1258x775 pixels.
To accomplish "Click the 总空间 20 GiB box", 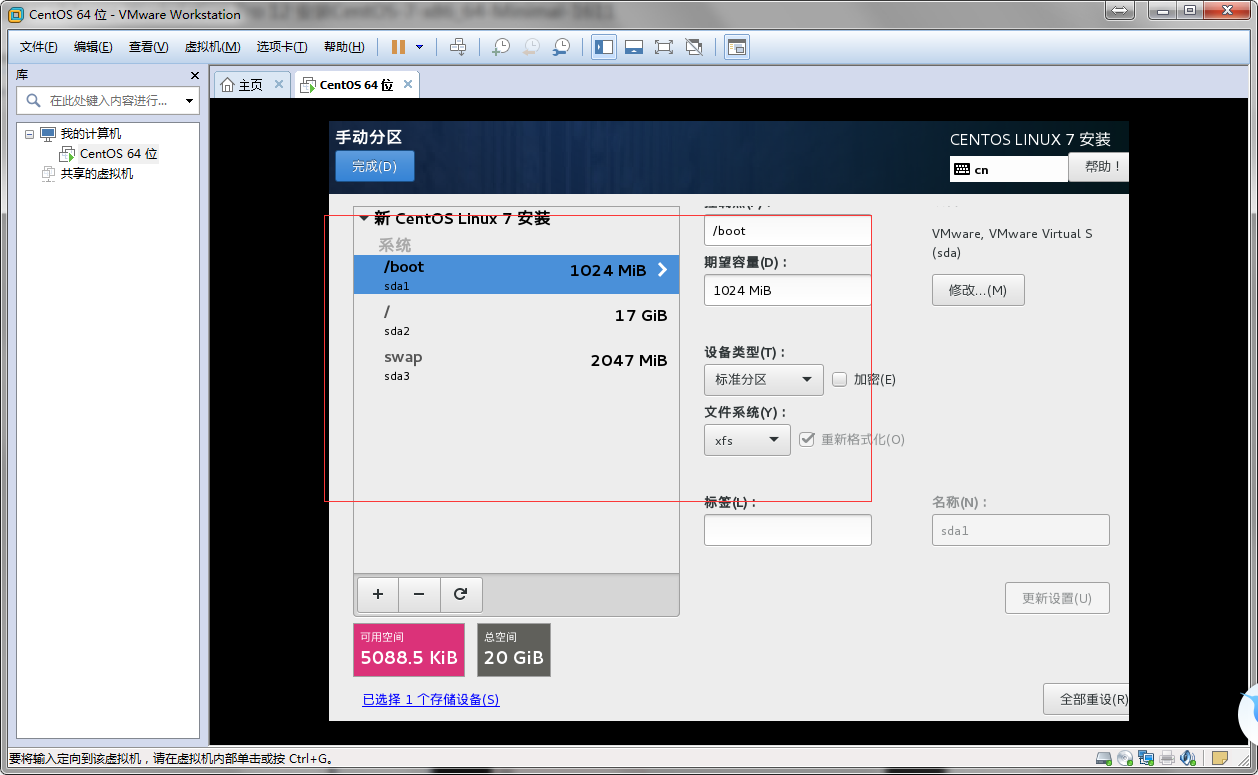I will [x=514, y=650].
